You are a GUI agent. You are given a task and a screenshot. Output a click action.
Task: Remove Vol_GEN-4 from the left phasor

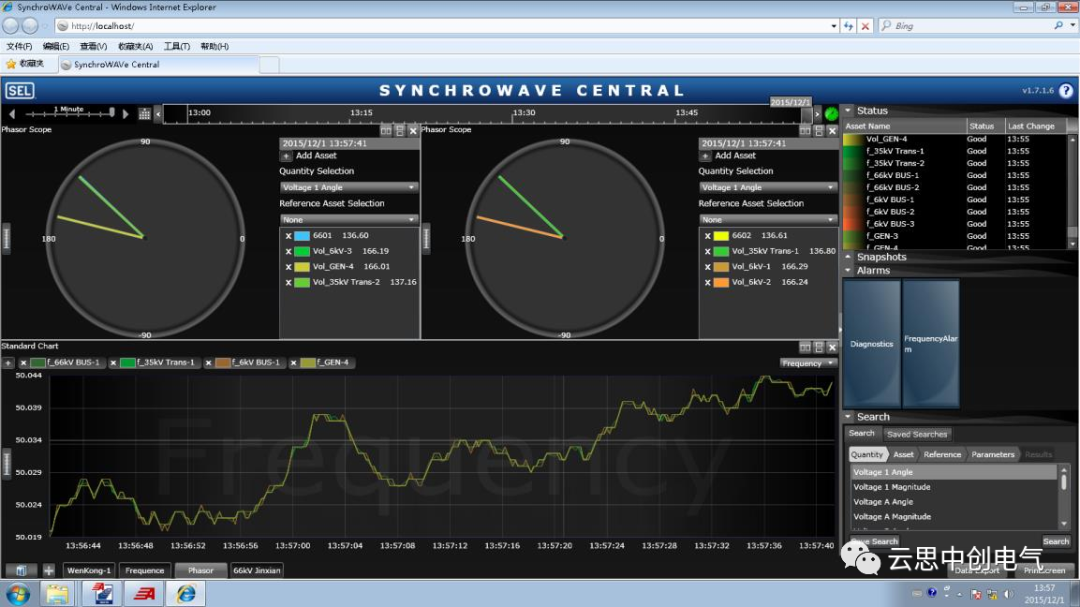tap(289, 267)
